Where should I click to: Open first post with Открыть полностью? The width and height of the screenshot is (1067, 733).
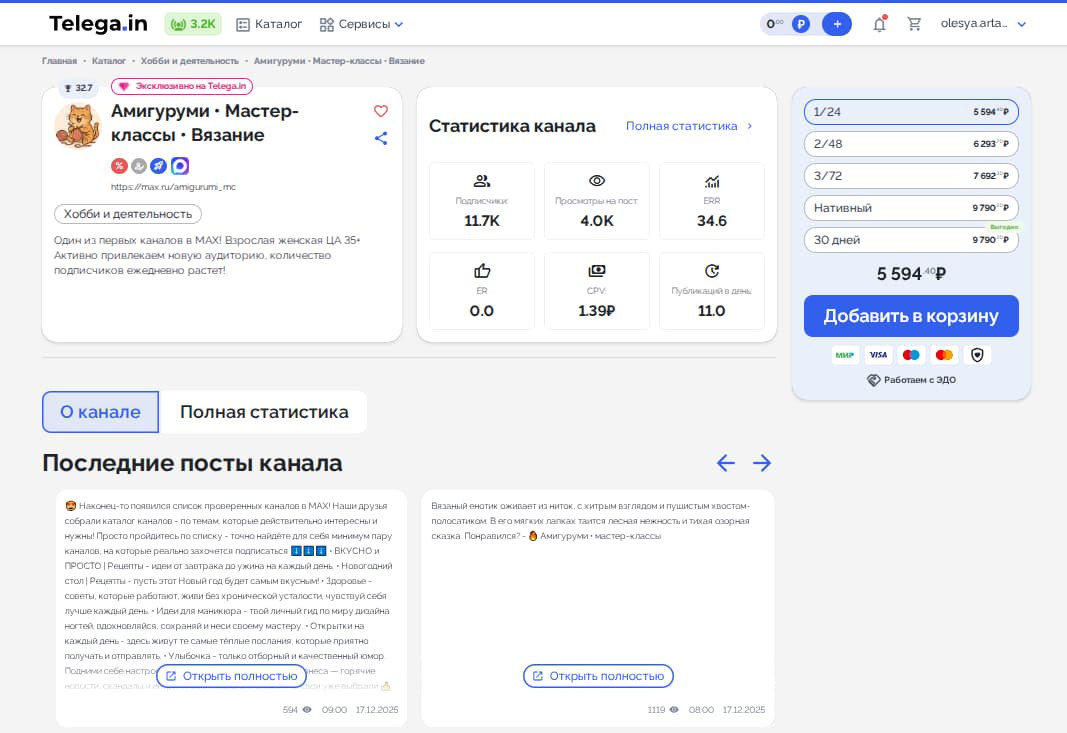[231, 676]
